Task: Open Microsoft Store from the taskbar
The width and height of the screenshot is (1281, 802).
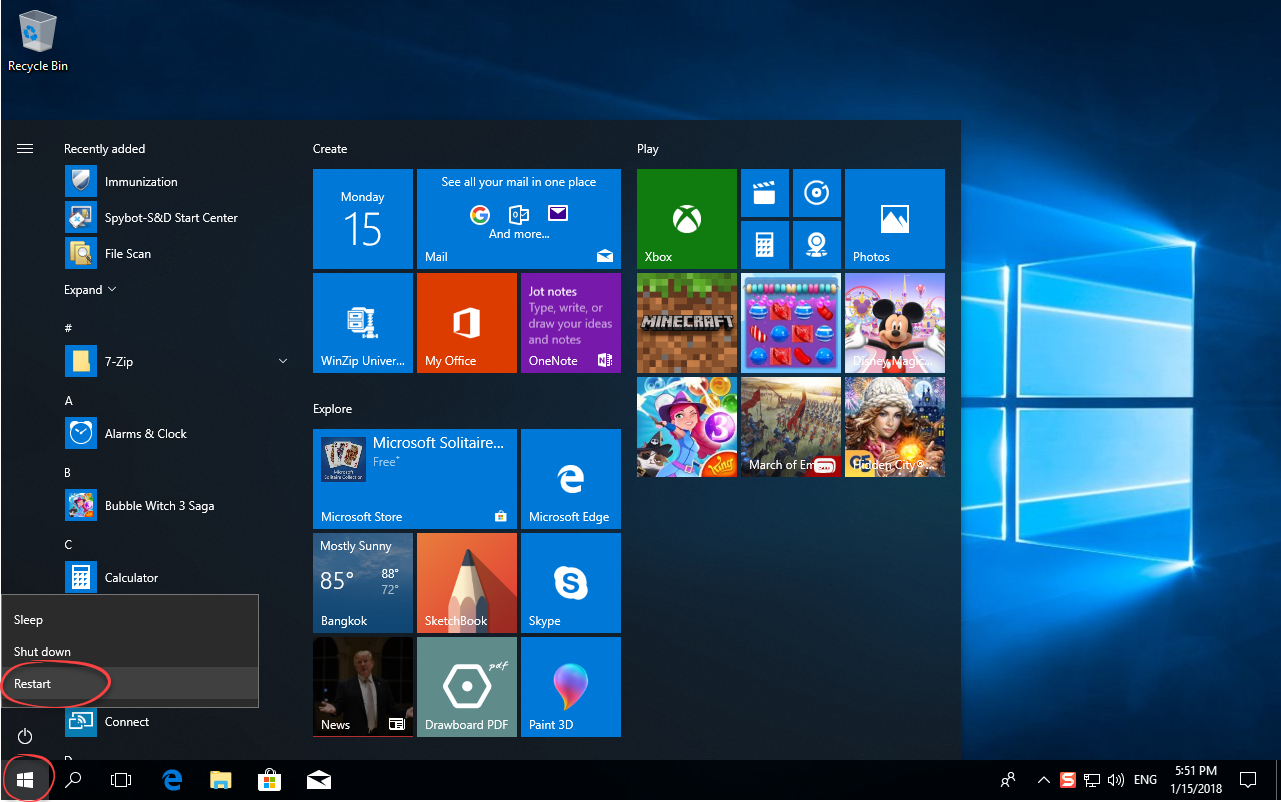Action: coord(270,780)
